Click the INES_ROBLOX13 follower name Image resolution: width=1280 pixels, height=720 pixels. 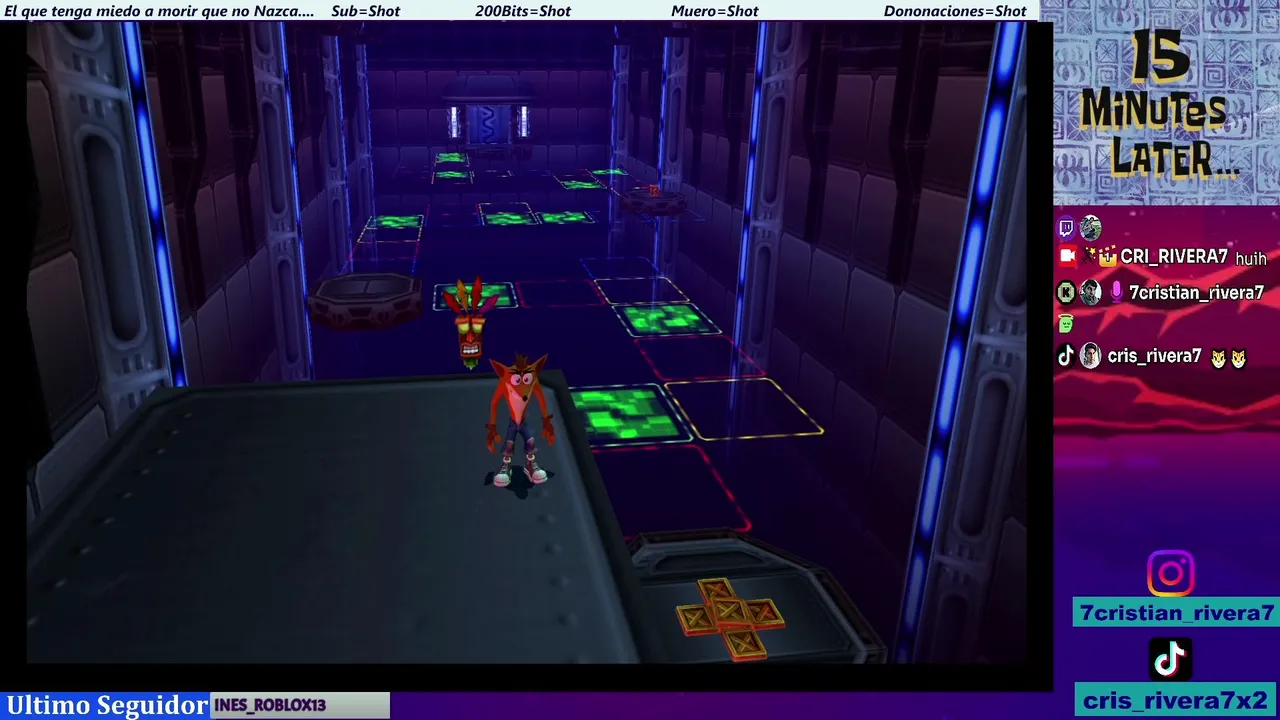(x=270, y=705)
